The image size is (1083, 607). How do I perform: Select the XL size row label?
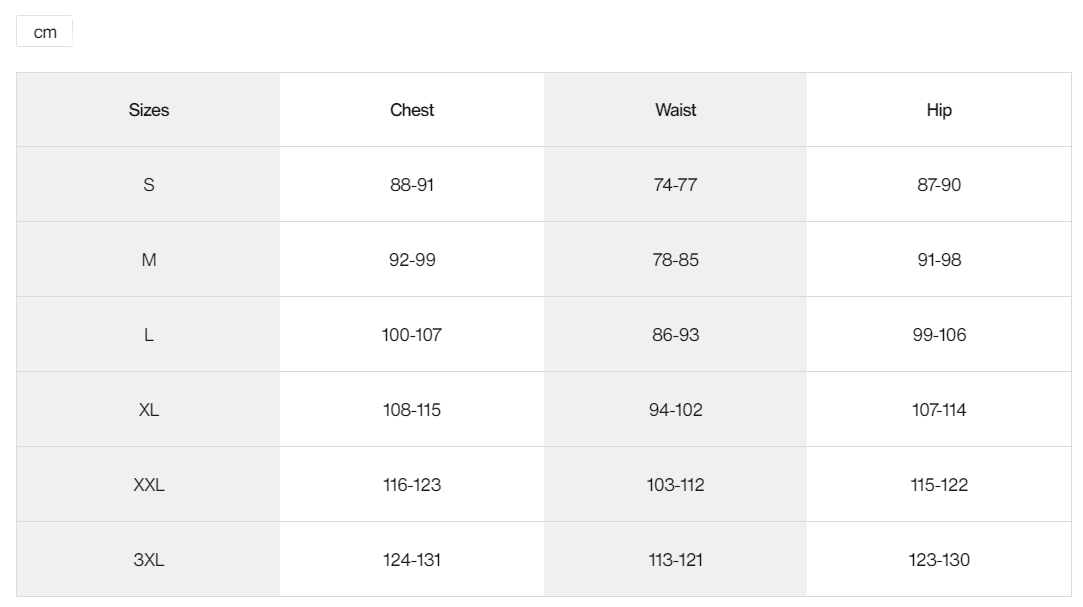148,410
